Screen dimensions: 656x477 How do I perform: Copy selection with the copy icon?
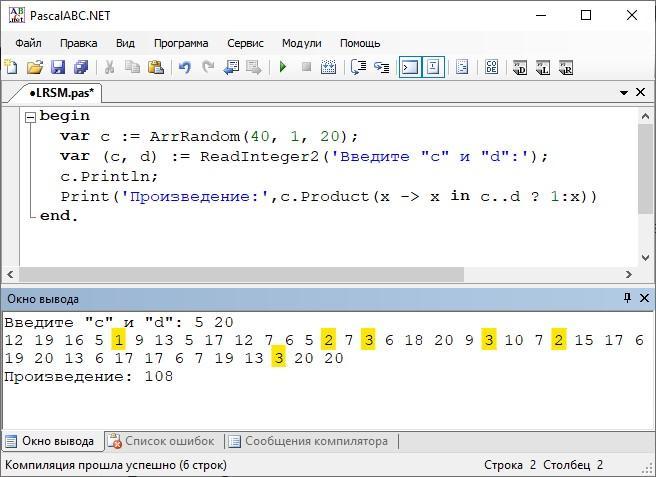tap(133, 67)
